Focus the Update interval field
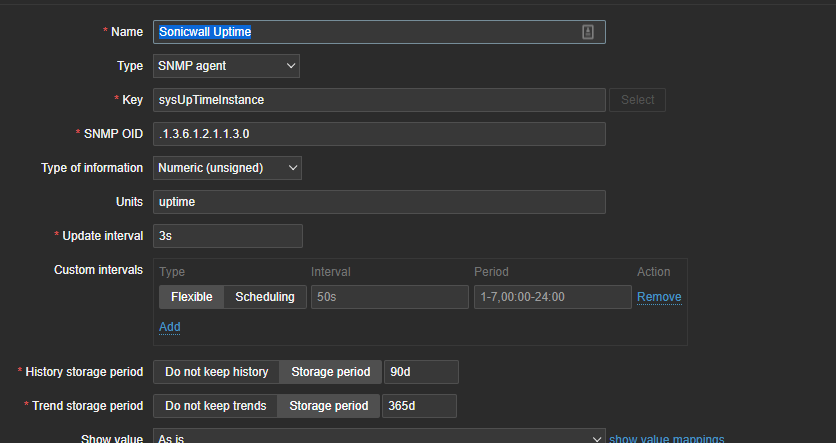 coord(227,236)
